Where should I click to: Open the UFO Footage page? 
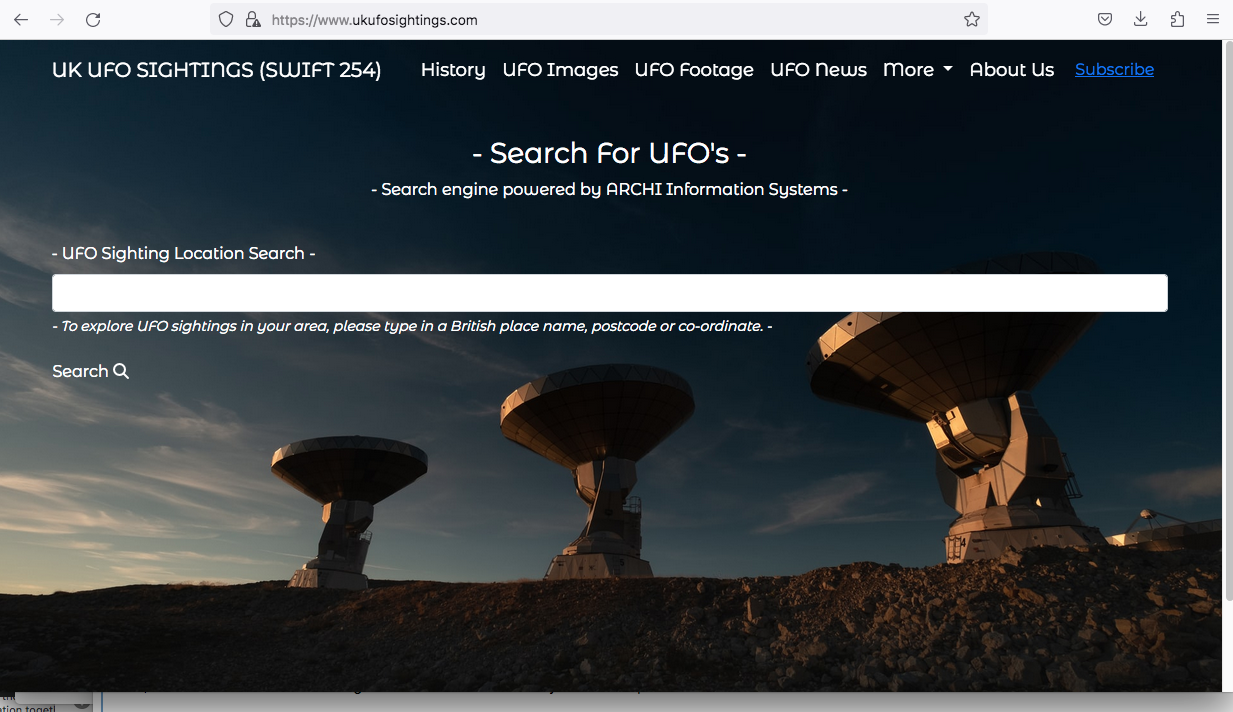694,70
